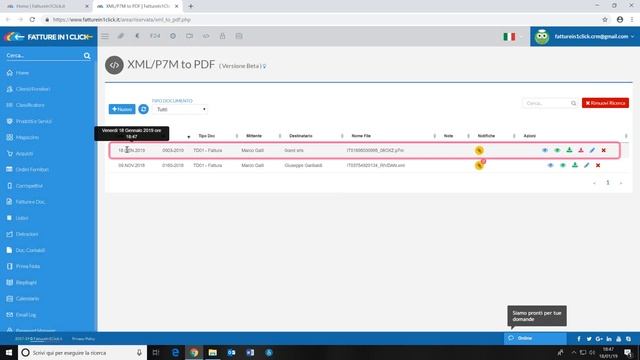Screen dimensions: 640x360
Task: Click the blue Nuovo button
Action: (122, 109)
